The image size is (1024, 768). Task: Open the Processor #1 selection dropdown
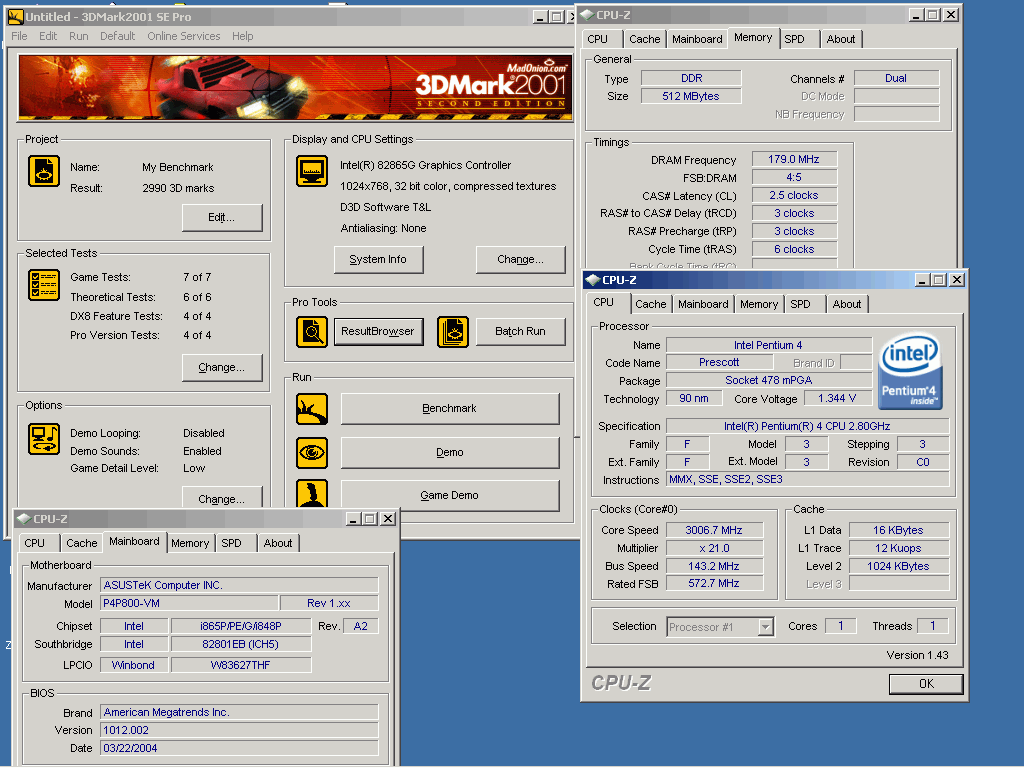[x=765, y=628]
